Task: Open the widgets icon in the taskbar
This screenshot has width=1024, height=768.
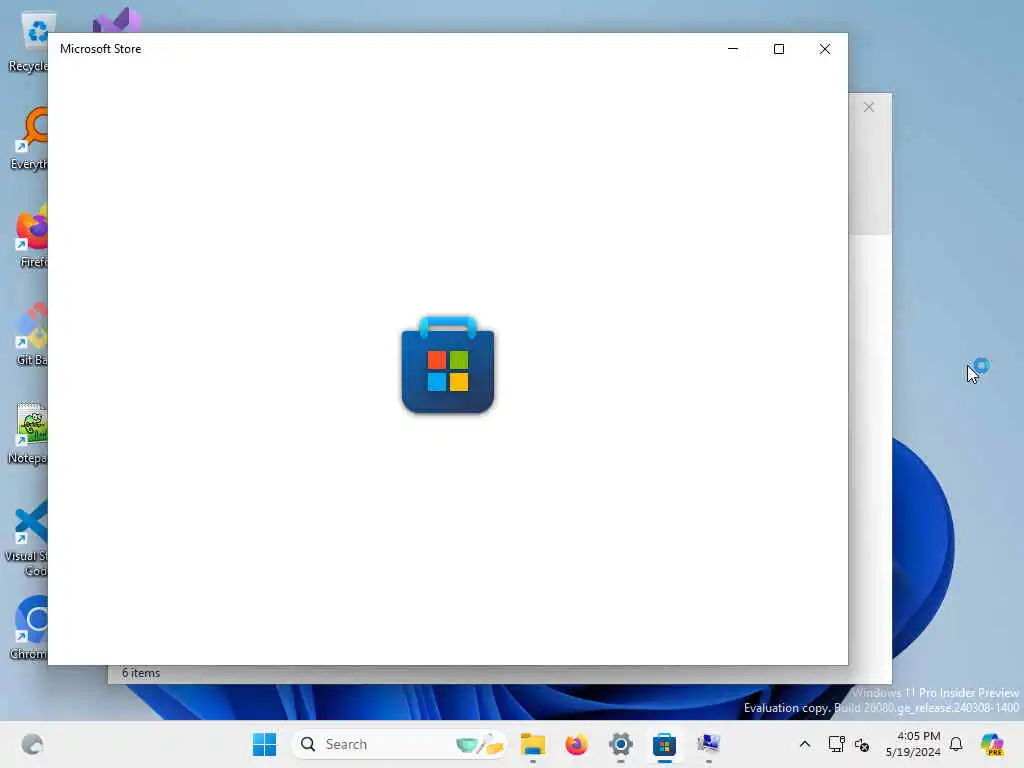Action: [x=32, y=744]
